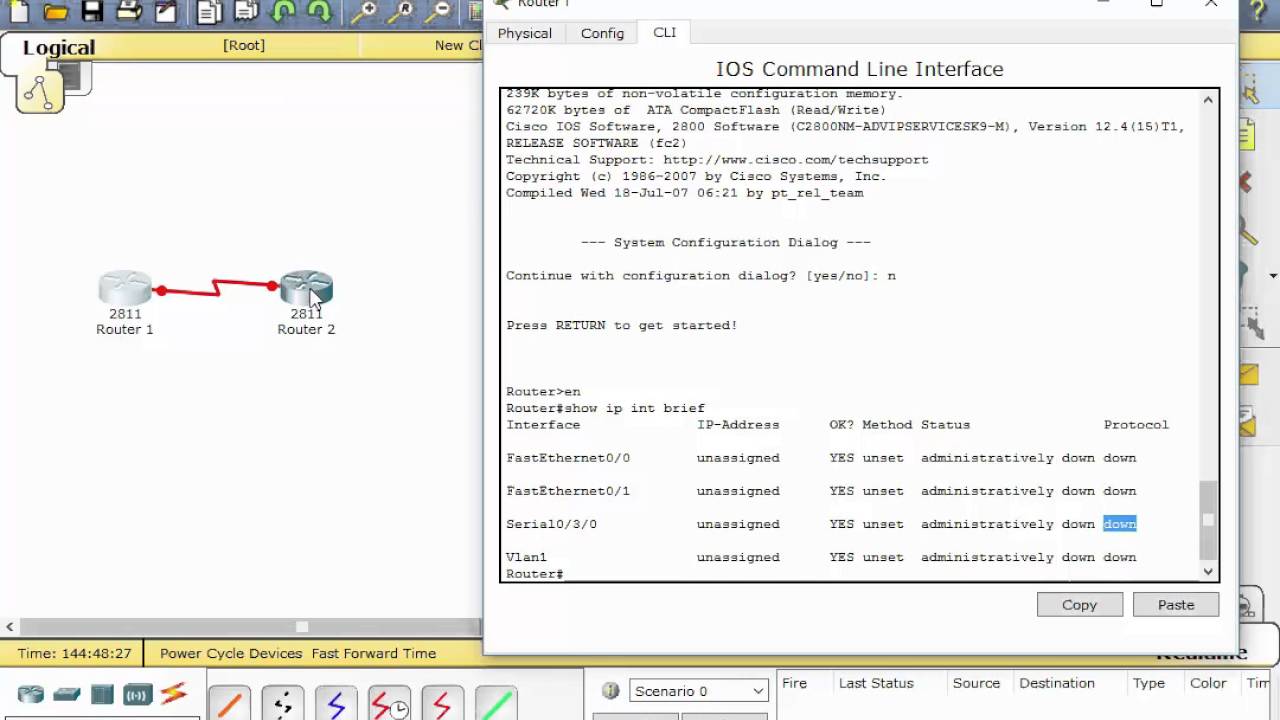
Task: Click the Fire column header
Action: (794, 683)
